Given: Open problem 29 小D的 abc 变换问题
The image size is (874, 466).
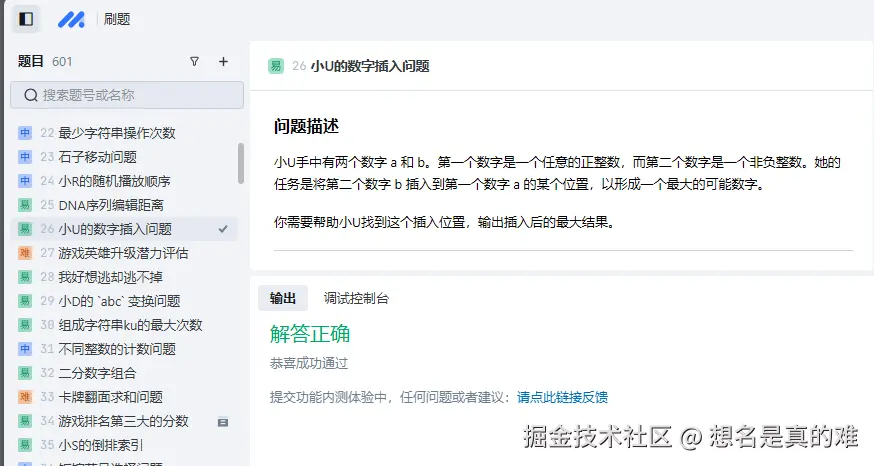Looking at the screenshot, I should (x=124, y=300).
